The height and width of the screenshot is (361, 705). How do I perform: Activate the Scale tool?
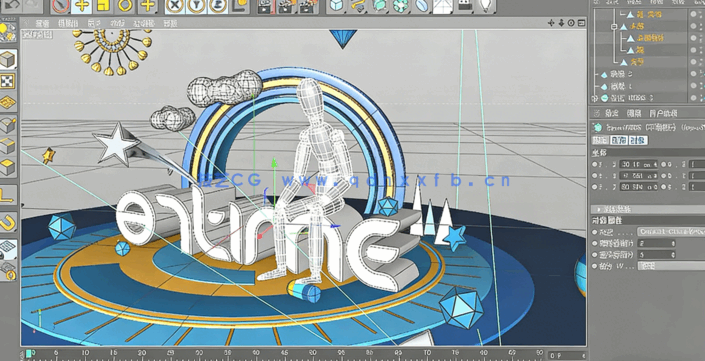[103, 5]
